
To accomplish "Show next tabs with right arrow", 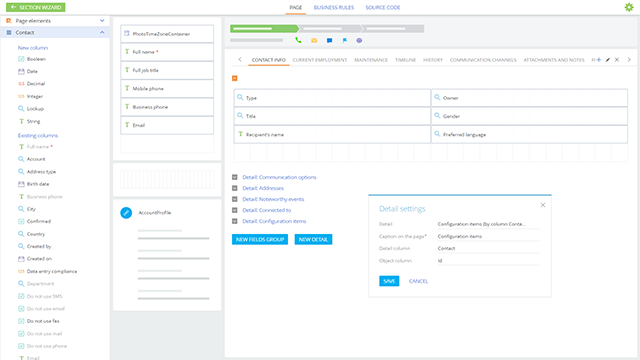I will click(x=629, y=60).
